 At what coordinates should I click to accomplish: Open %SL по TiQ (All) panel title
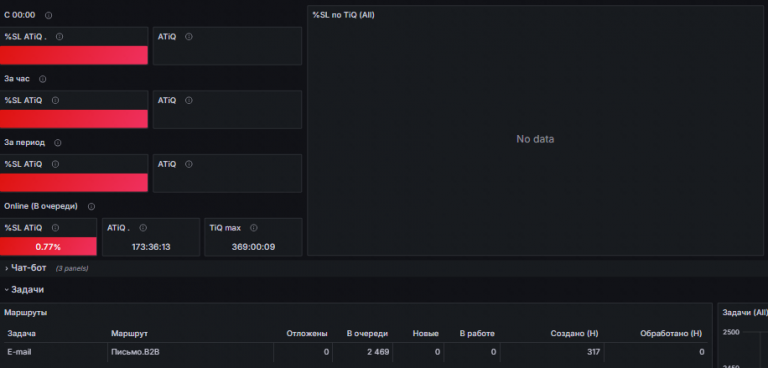point(343,15)
